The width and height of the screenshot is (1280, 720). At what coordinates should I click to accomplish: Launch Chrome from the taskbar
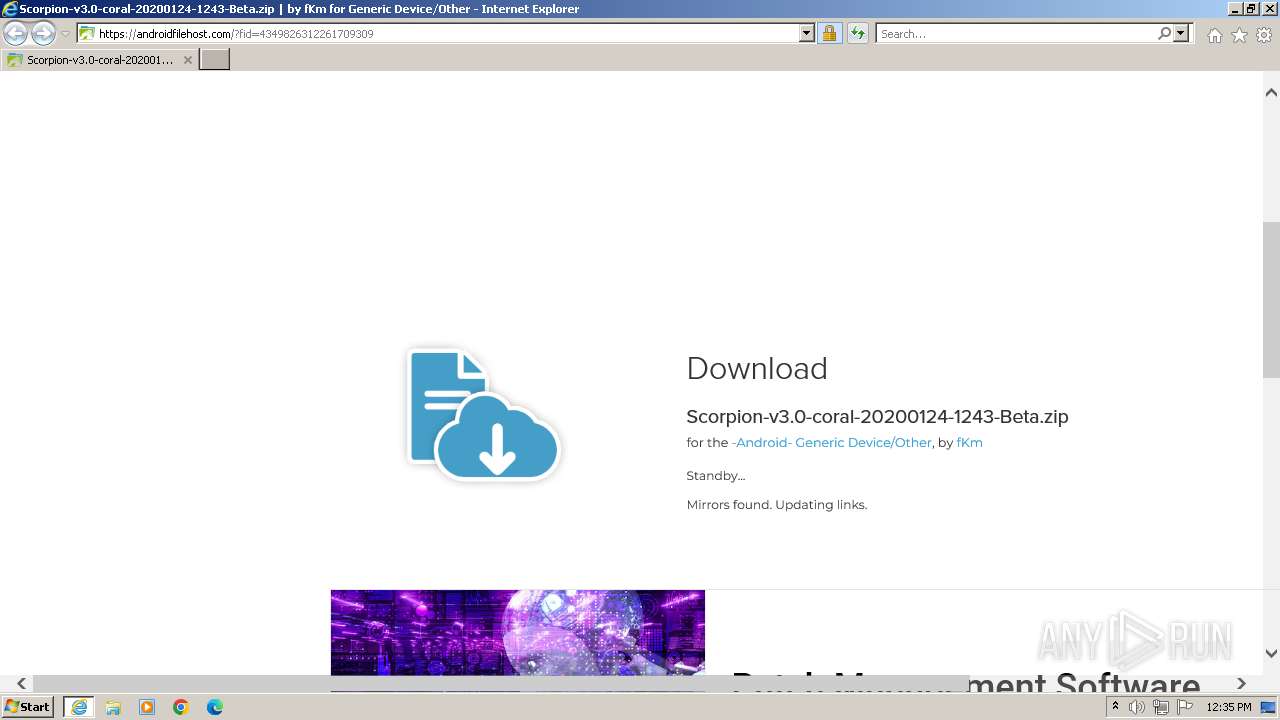click(x=181, y=707)
